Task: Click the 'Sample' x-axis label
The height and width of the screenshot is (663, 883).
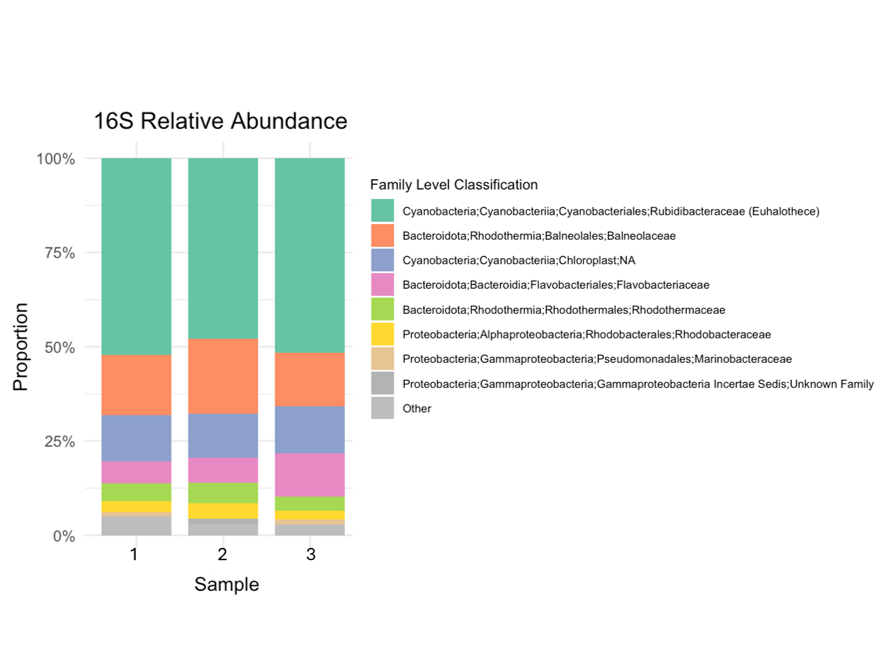Action: click(226, 585)
